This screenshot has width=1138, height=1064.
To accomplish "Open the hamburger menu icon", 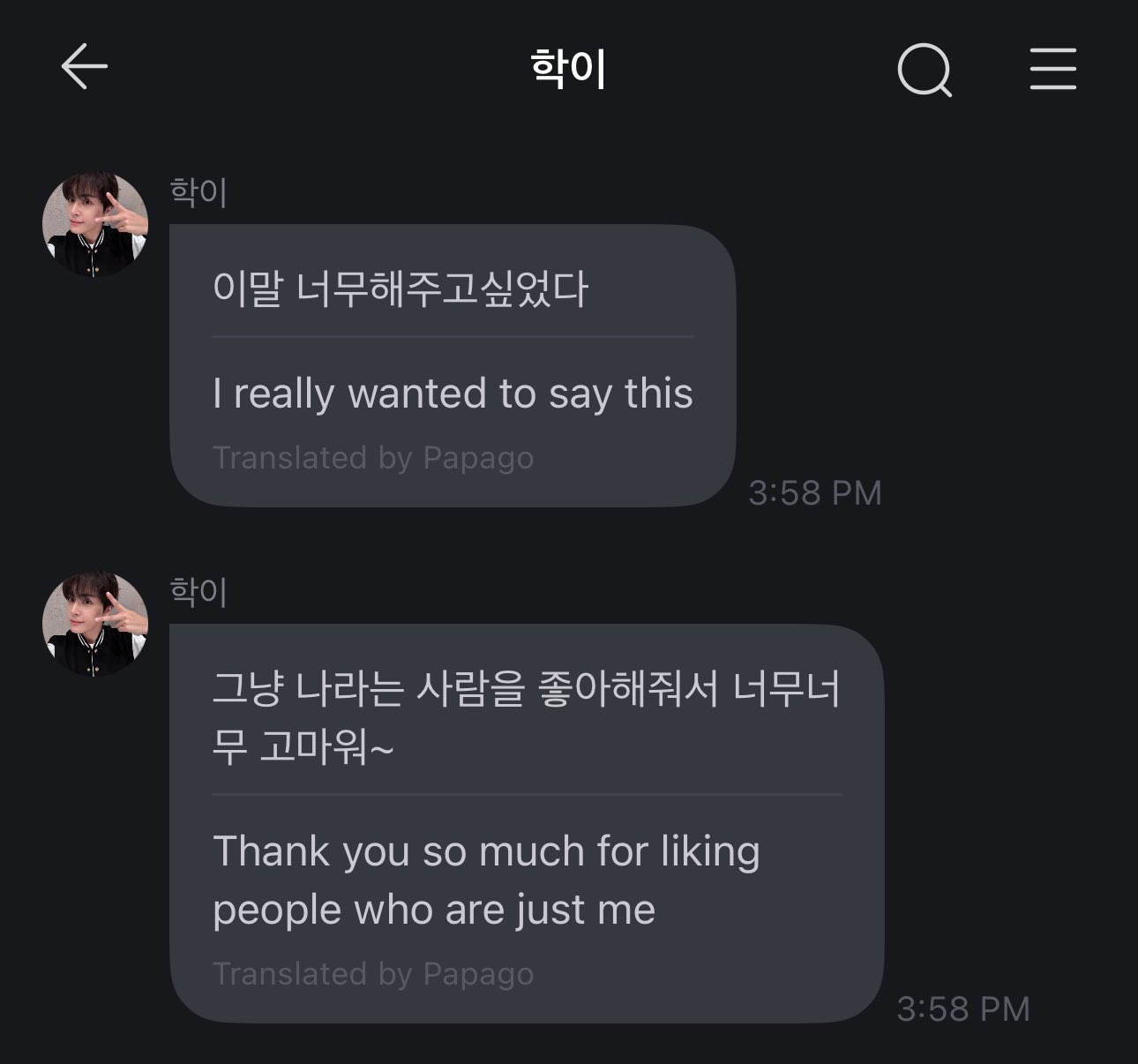I will tap(1052, 70).
